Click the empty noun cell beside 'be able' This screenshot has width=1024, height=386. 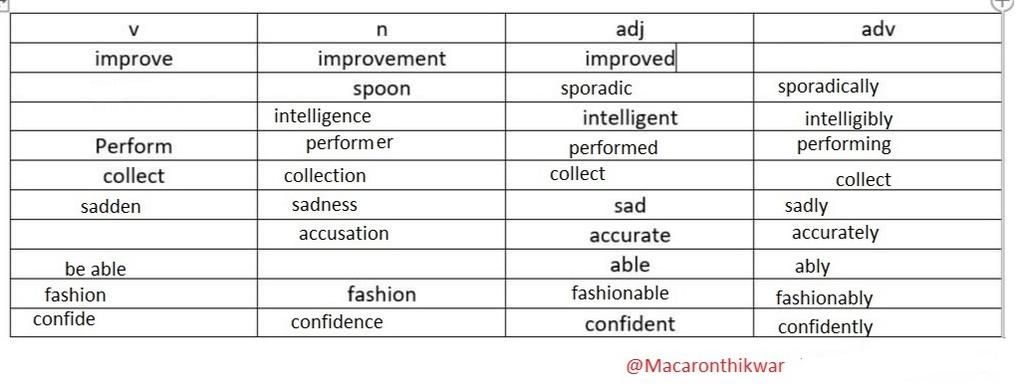[x=381, y=265]
